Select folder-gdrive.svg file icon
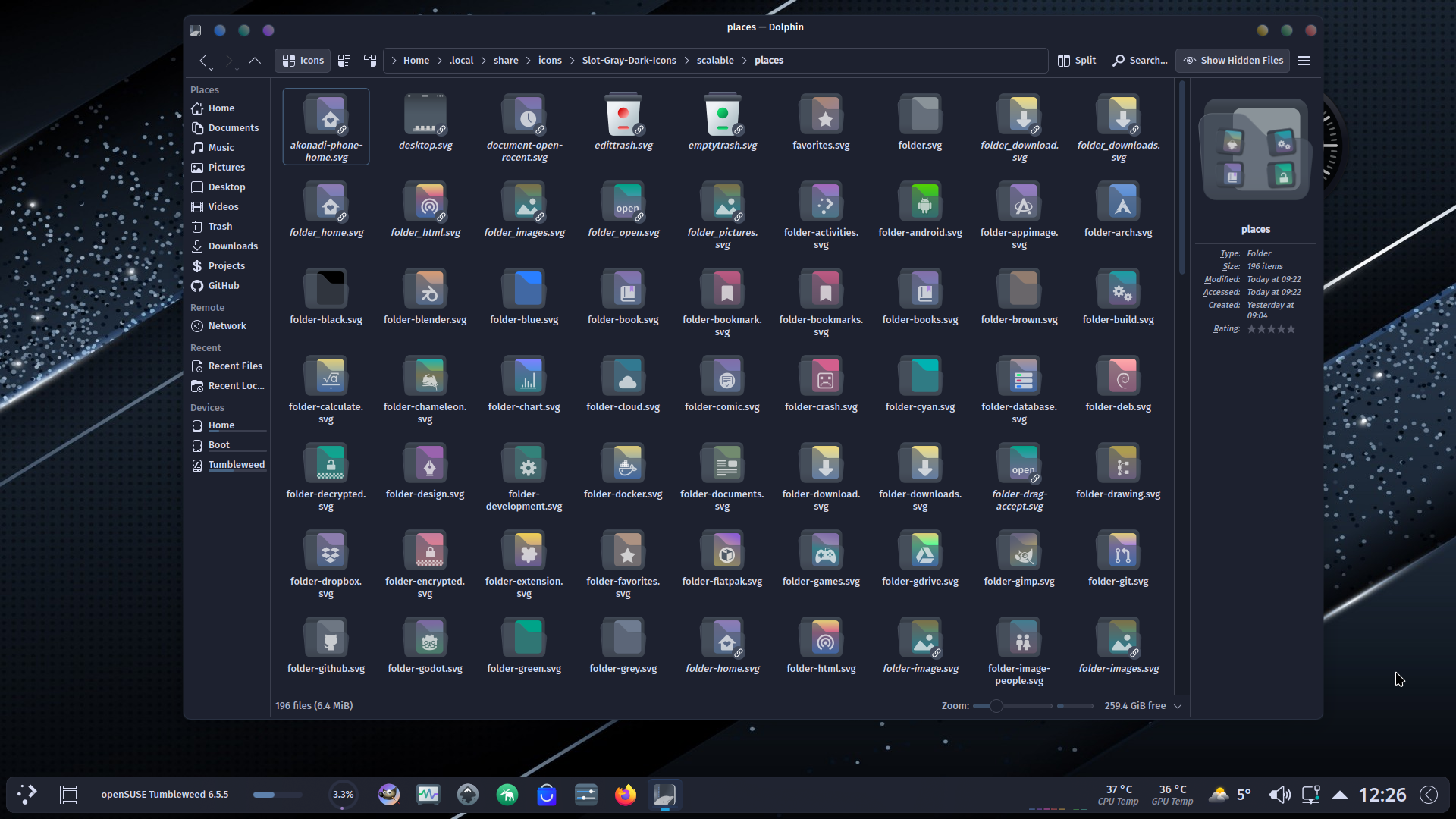 pos(921,551)
